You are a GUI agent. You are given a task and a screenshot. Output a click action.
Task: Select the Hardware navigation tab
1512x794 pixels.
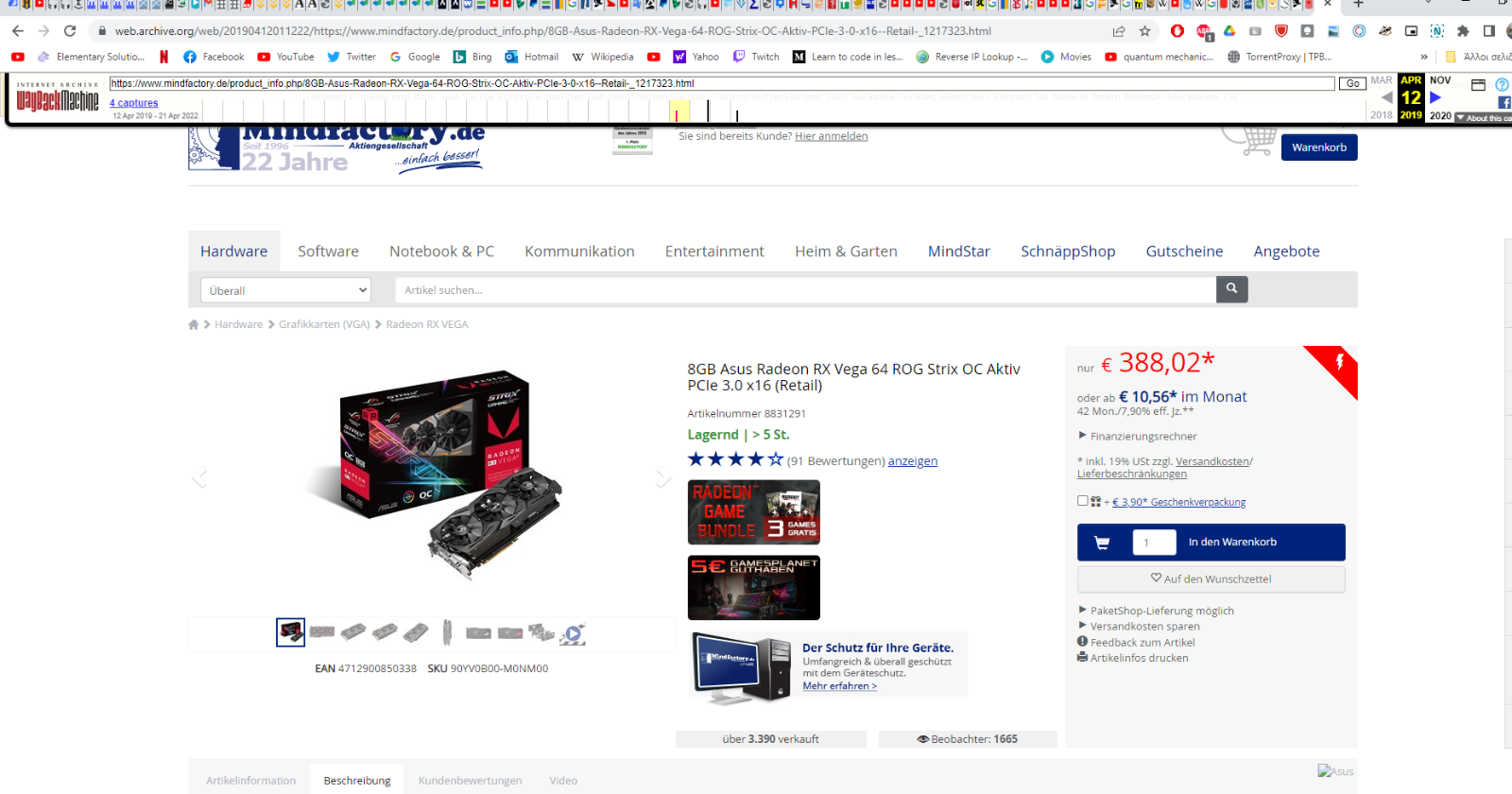pyautogui.click(x=233, y=251)
